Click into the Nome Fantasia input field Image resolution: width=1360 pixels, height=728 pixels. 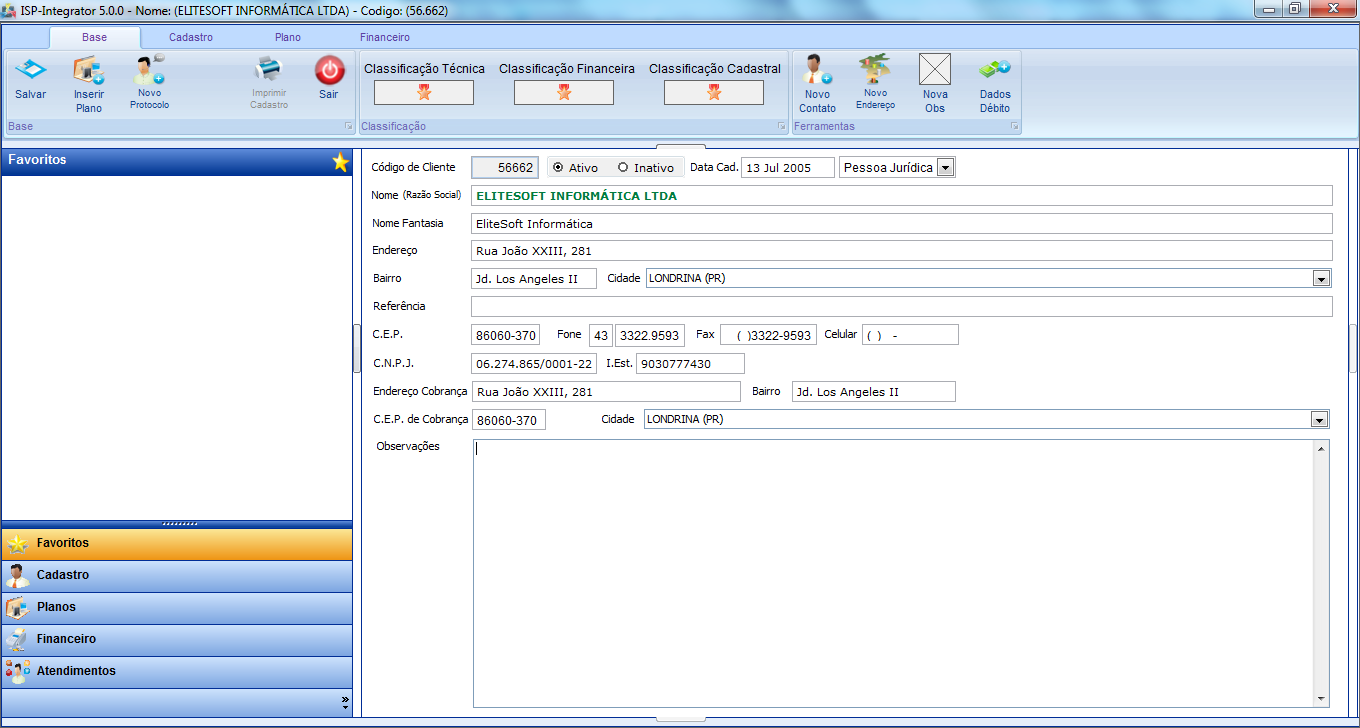tap(900, 224)
